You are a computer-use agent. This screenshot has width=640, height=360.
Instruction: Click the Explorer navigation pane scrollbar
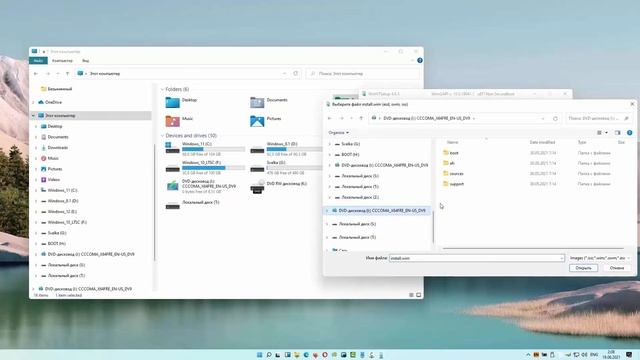tap(154, 202)
